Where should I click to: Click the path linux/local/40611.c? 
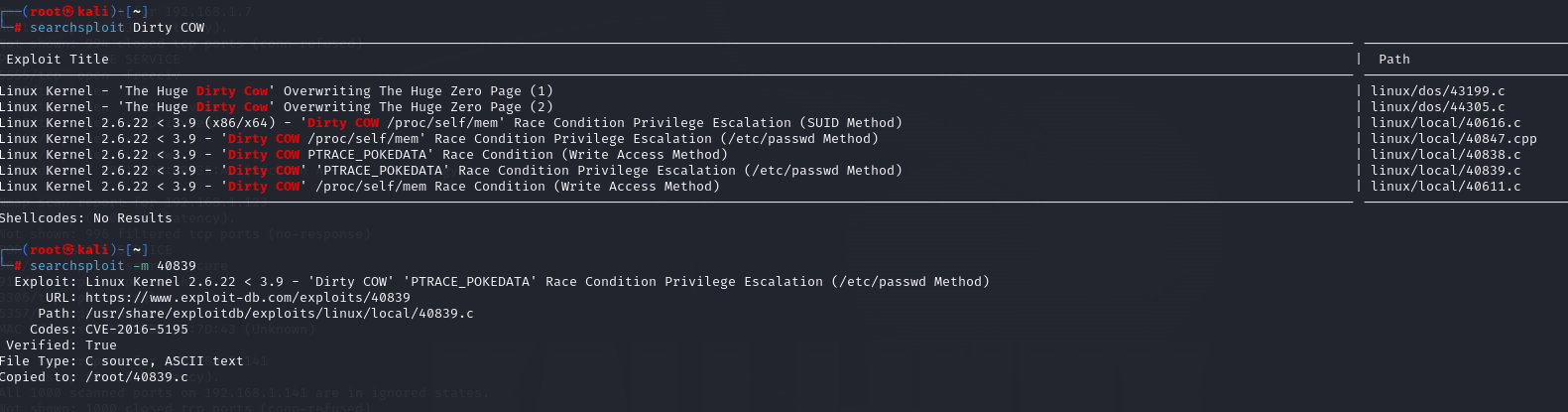pyautogui.click(x=1445, y=187)
